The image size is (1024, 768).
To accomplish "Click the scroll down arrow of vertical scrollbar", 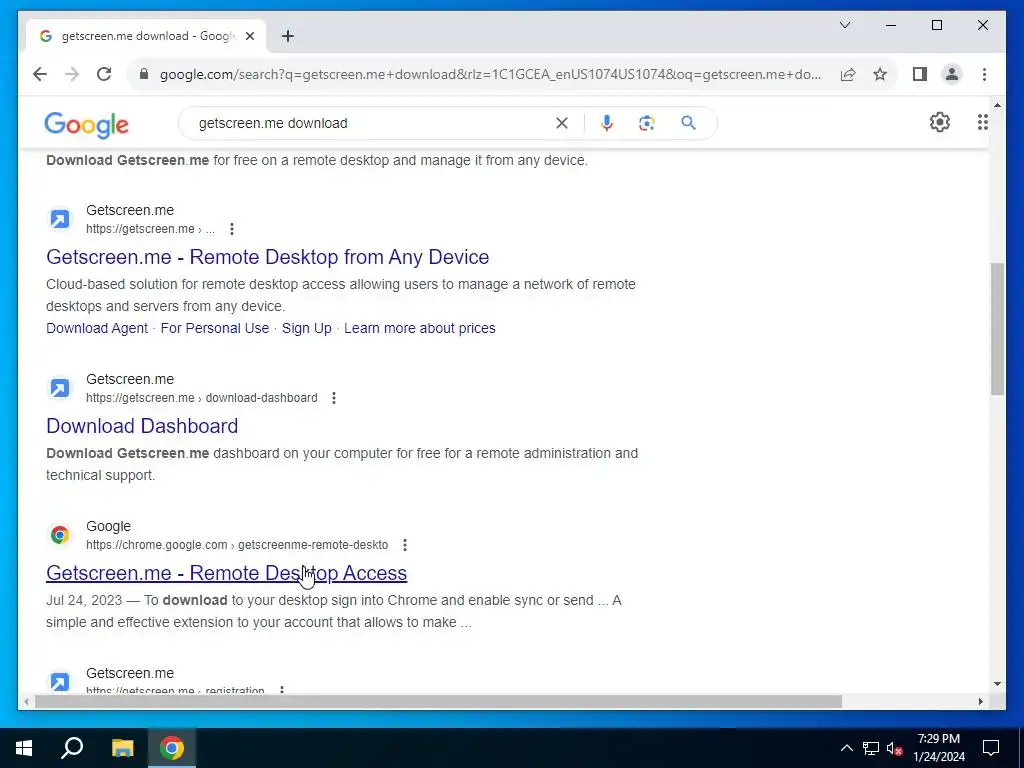I will pyautogui.click(x=997, y=684).
